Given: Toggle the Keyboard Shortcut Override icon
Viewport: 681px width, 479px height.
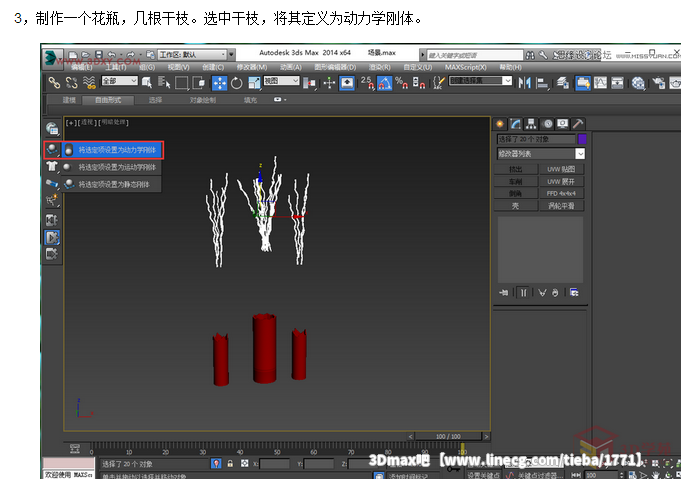Looking at the screenshot, I should pos(347,83).
